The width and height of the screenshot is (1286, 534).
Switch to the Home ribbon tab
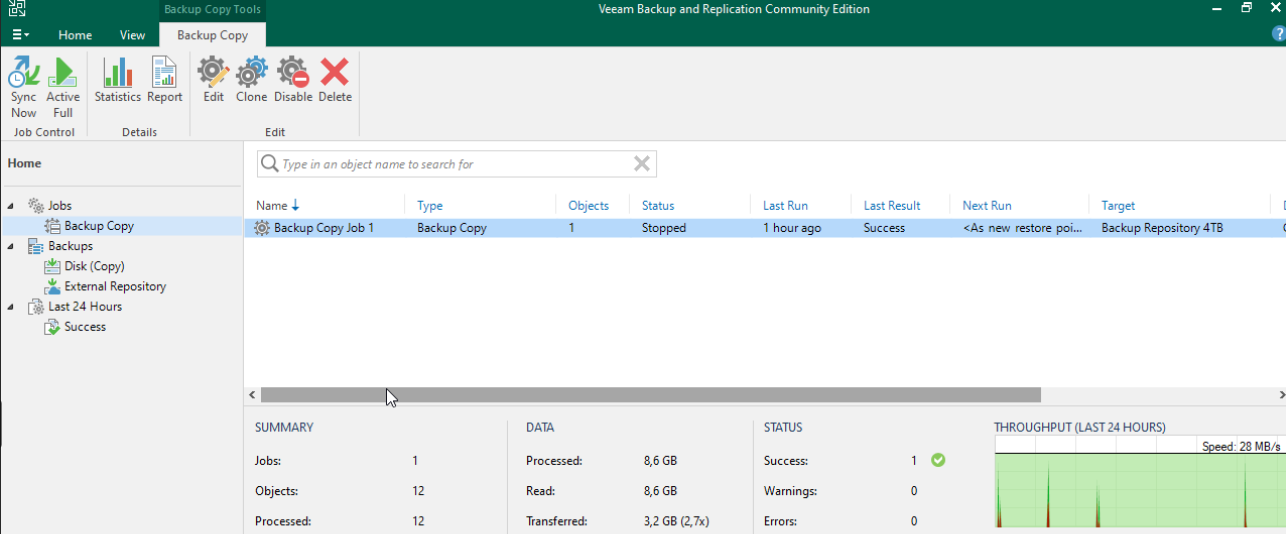[75, 35]
